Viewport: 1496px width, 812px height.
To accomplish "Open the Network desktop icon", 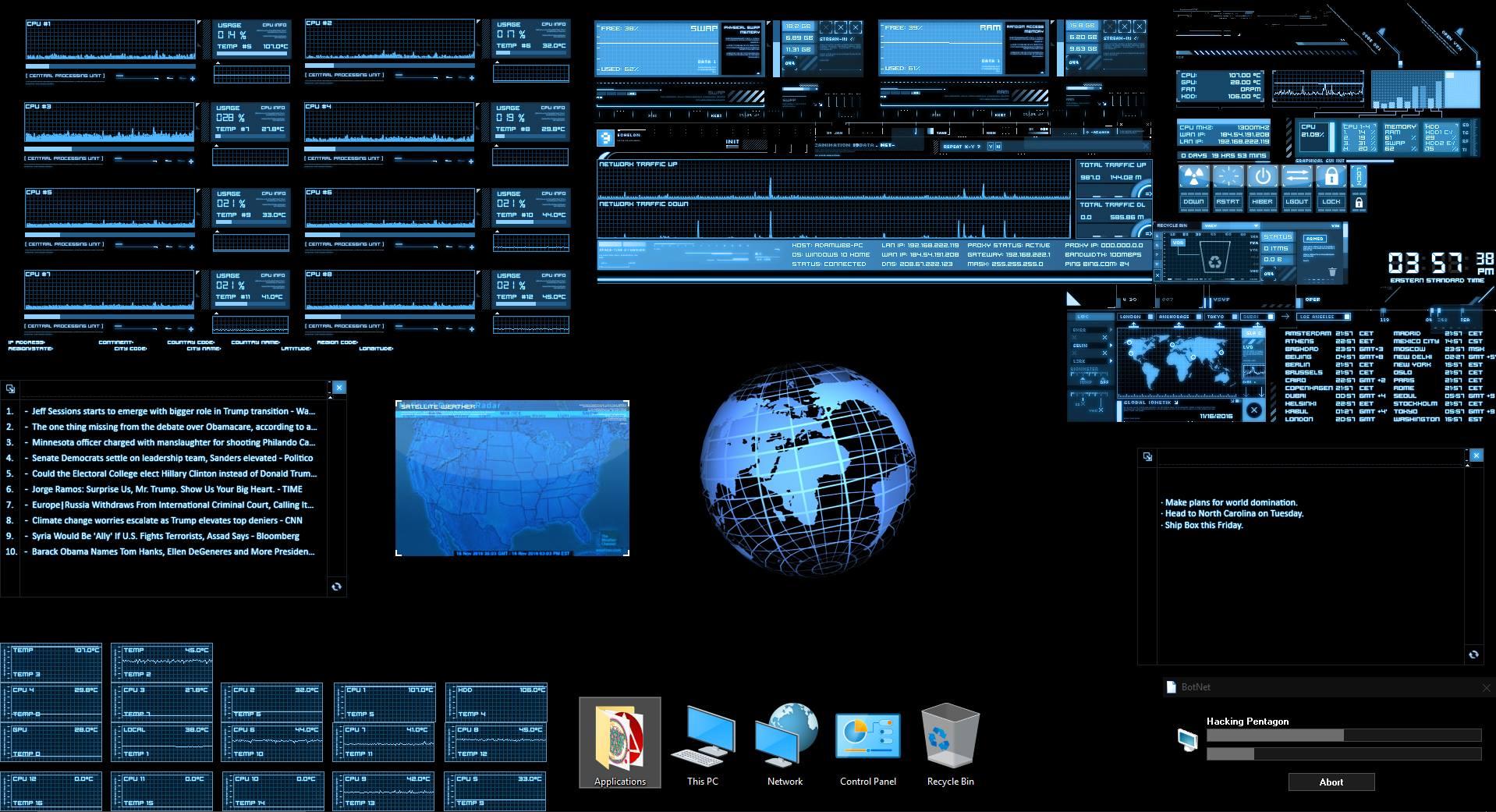I will [785, 742].
